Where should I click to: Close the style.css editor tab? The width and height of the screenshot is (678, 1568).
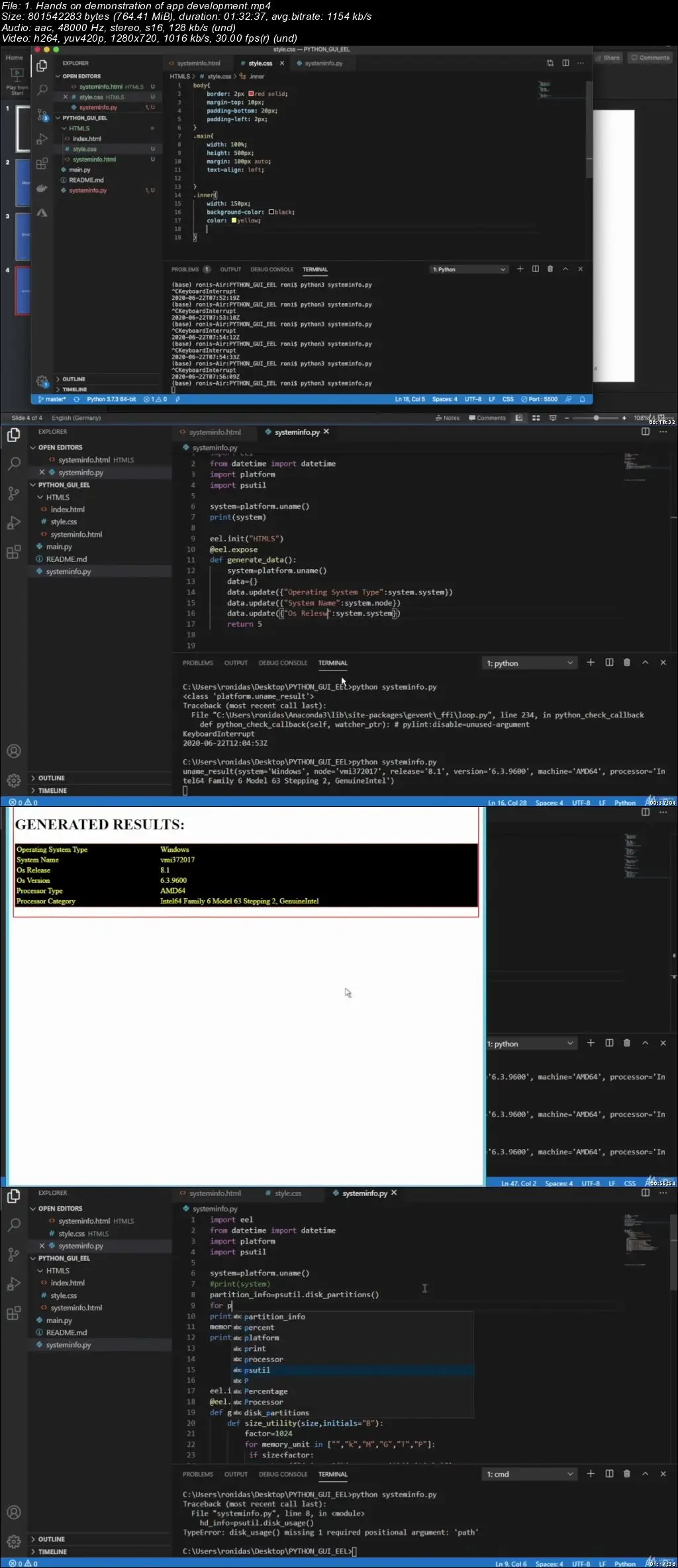[282, 63]
